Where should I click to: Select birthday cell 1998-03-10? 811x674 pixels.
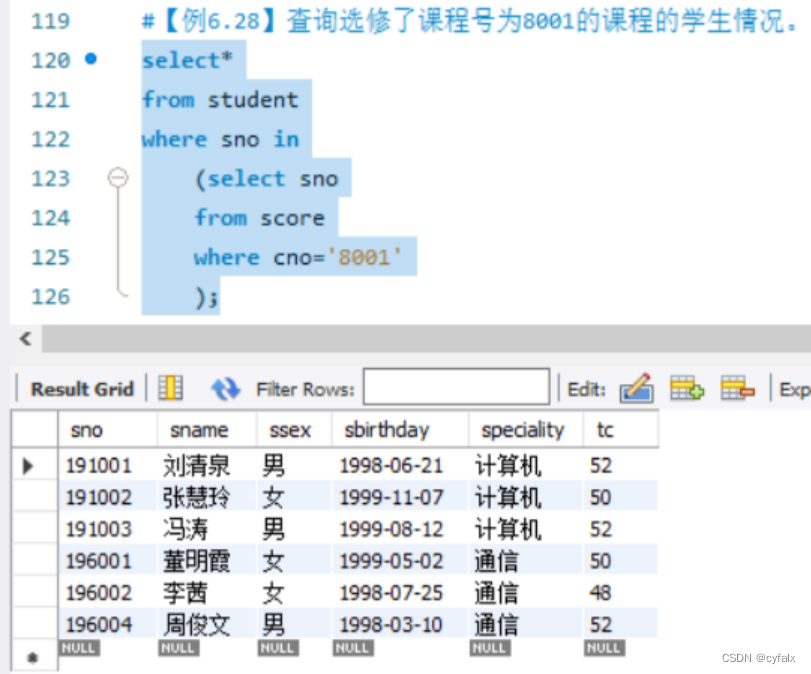point(400,624)
